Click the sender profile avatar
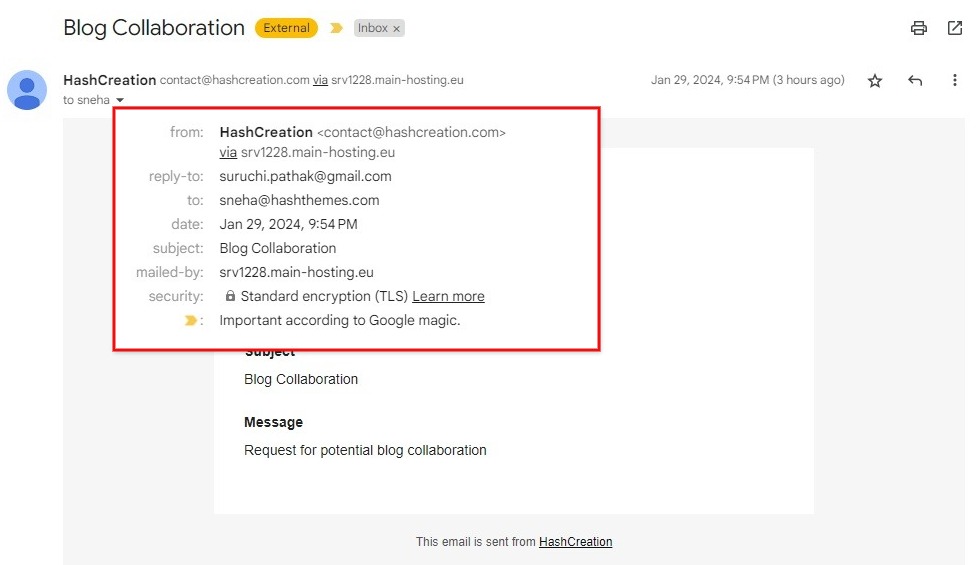980x565 pixels. [x=27, y=90]
